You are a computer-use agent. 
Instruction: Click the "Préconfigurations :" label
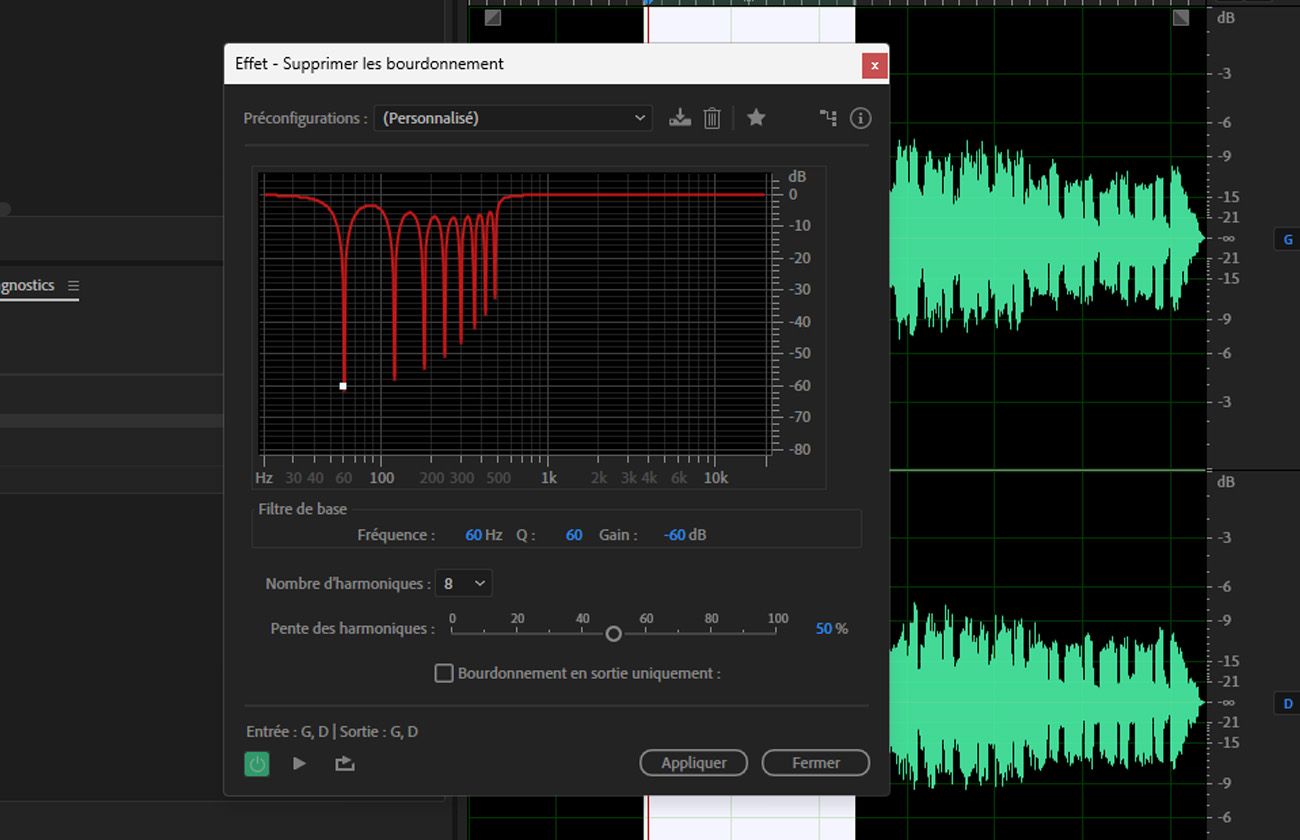tap(305, 118)
